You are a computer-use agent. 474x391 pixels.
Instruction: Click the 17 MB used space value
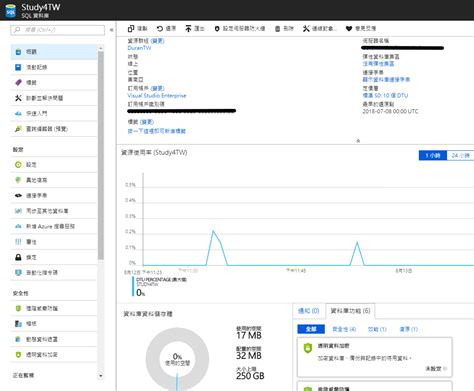click(x=249, y=335)
